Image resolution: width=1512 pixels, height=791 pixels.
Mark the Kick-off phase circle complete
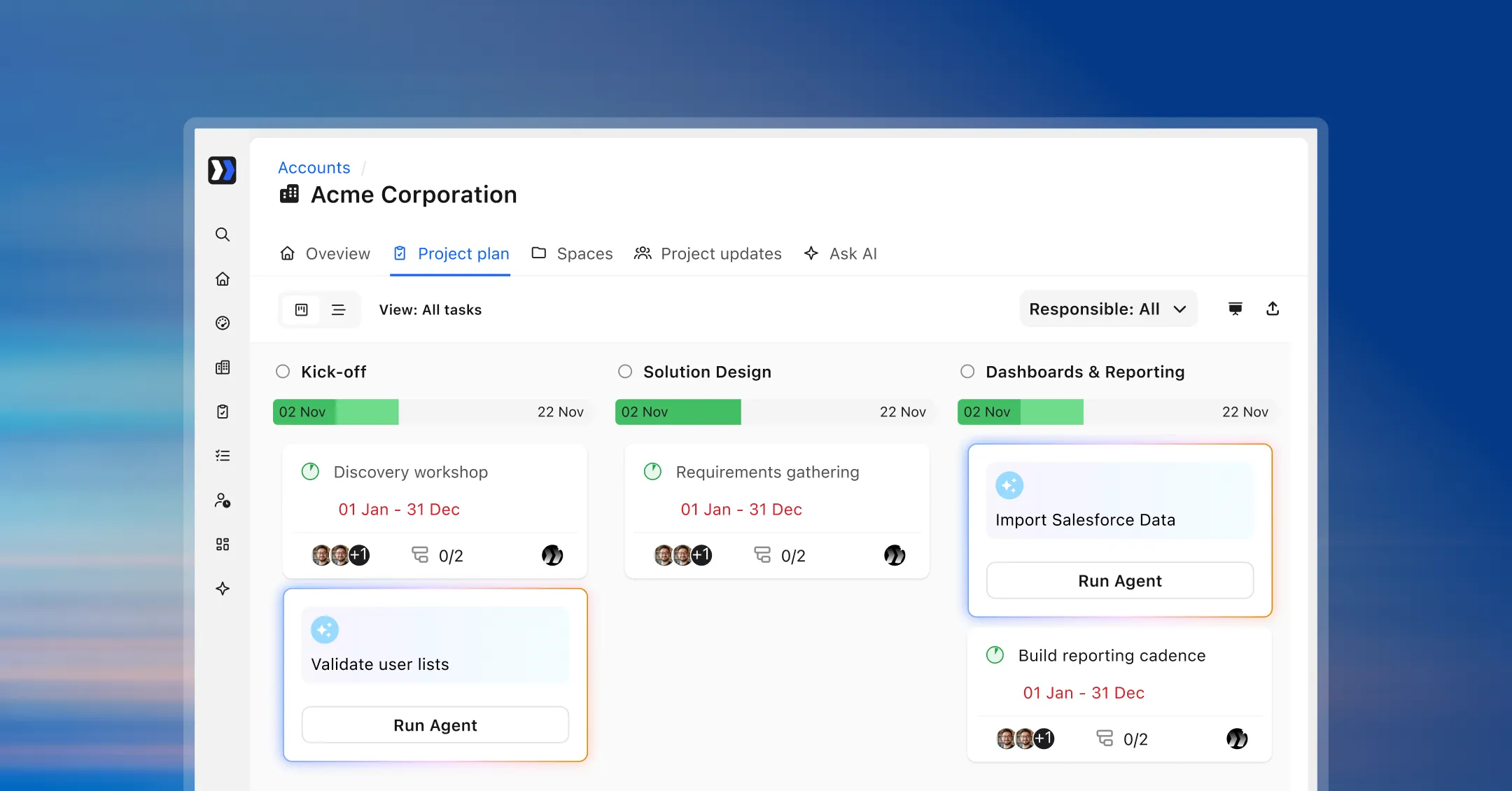click(283, 372)
